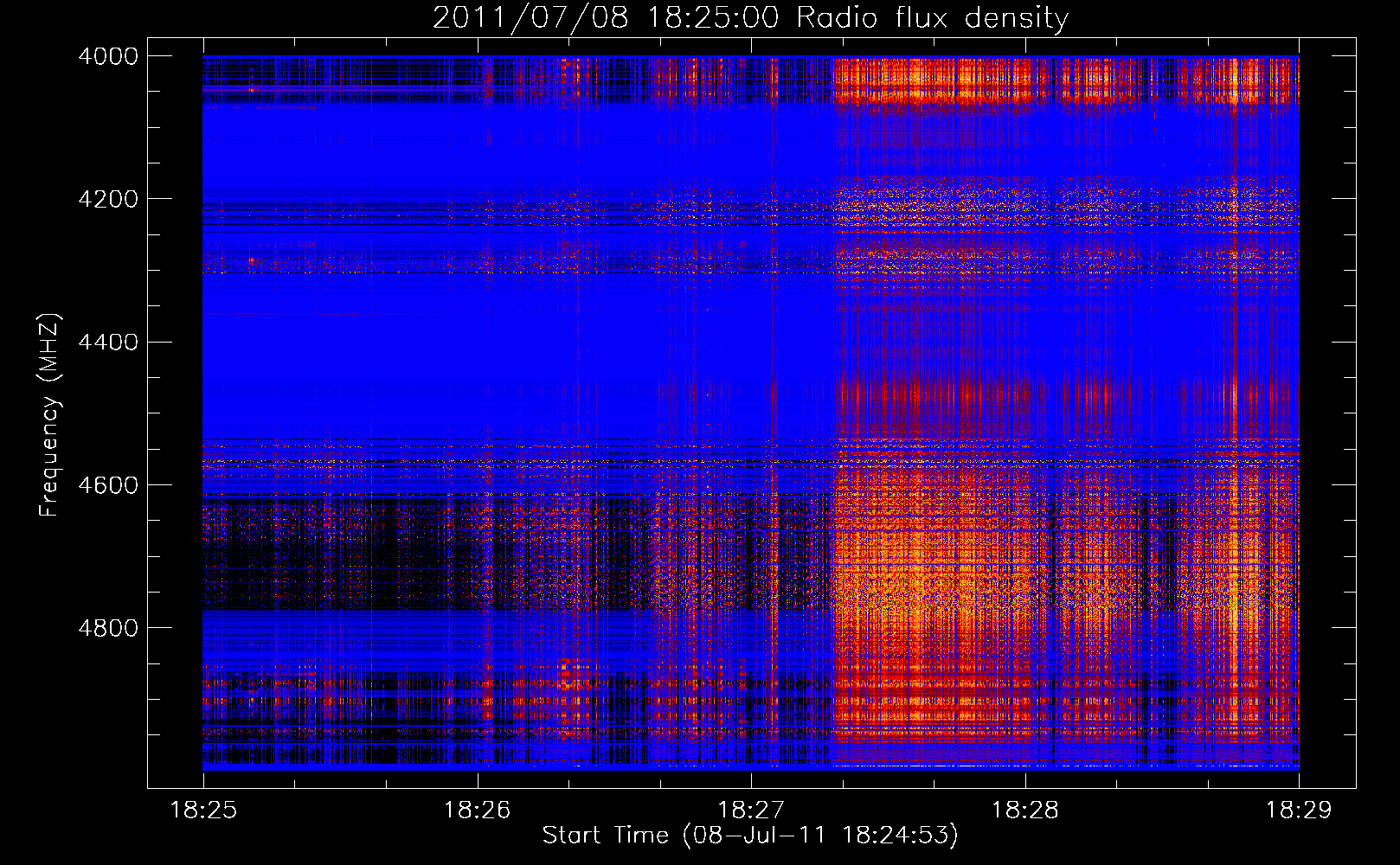Click the 18:25 time axis label
The image size is (1400, 865).
pos(203,811)
